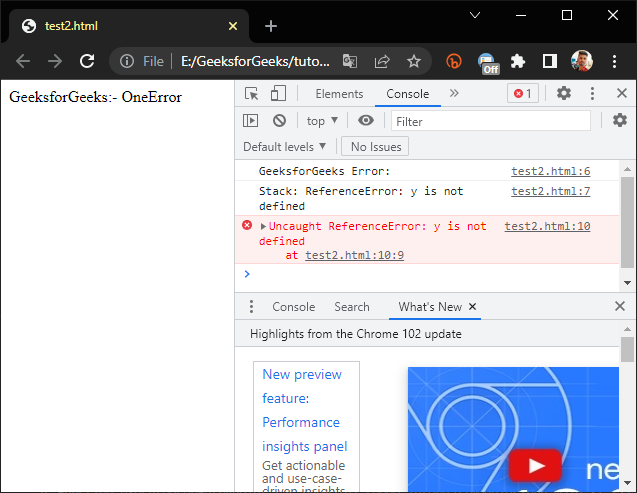Select the drawer Search tab

point(352,307)
